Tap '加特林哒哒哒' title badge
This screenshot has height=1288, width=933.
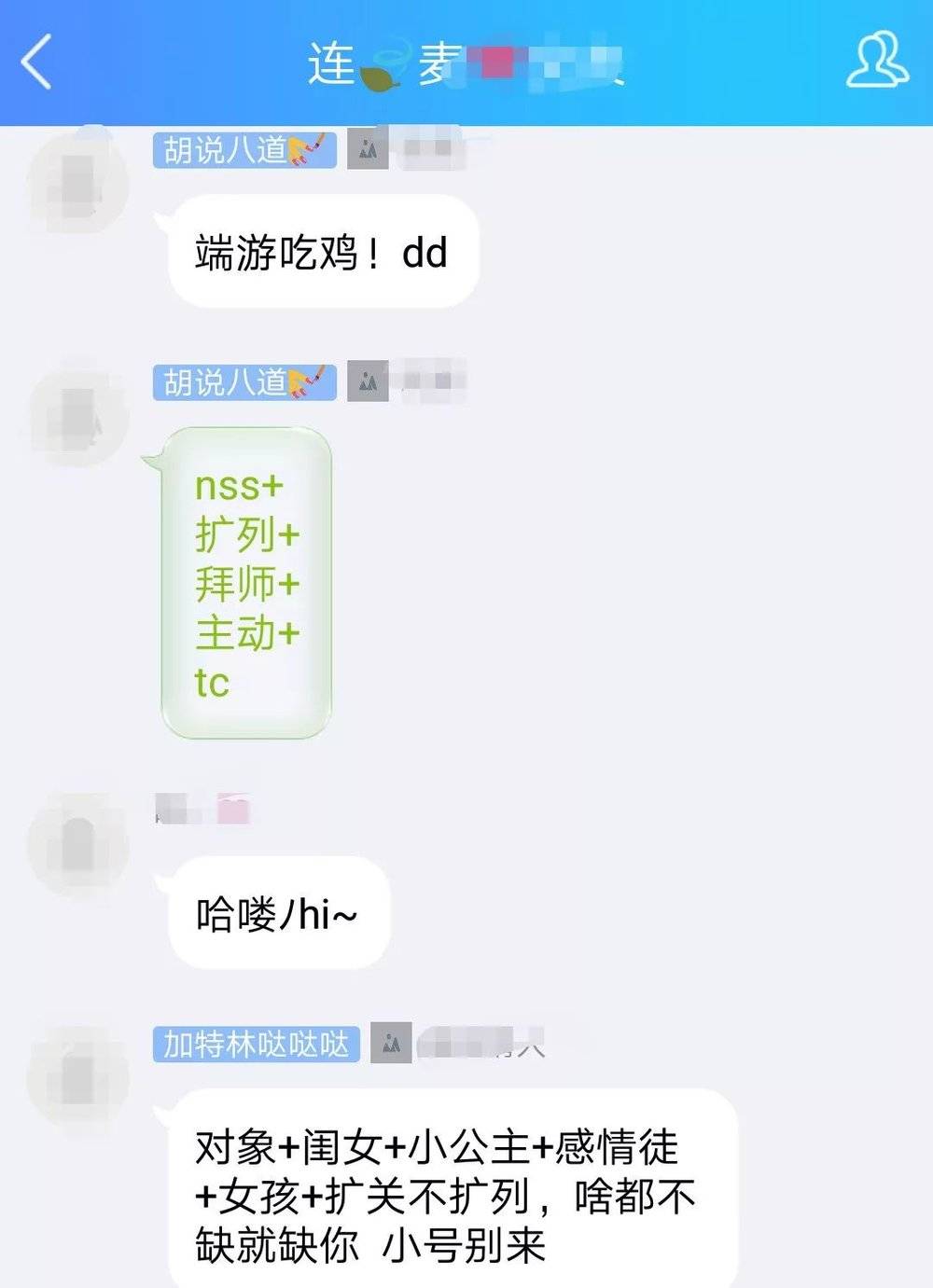click(x=257, y=1045)
